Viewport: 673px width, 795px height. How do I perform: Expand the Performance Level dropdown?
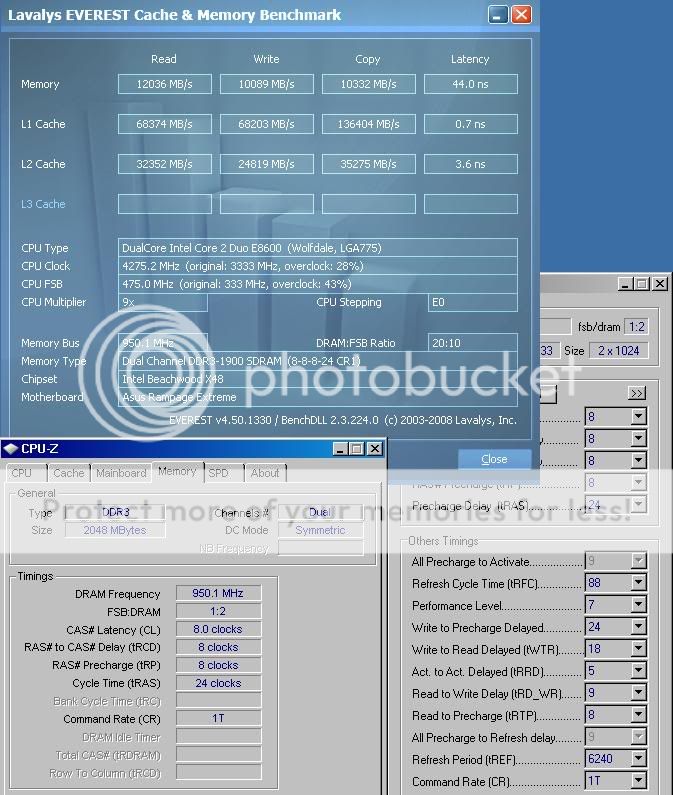click(x=639, y=604)
